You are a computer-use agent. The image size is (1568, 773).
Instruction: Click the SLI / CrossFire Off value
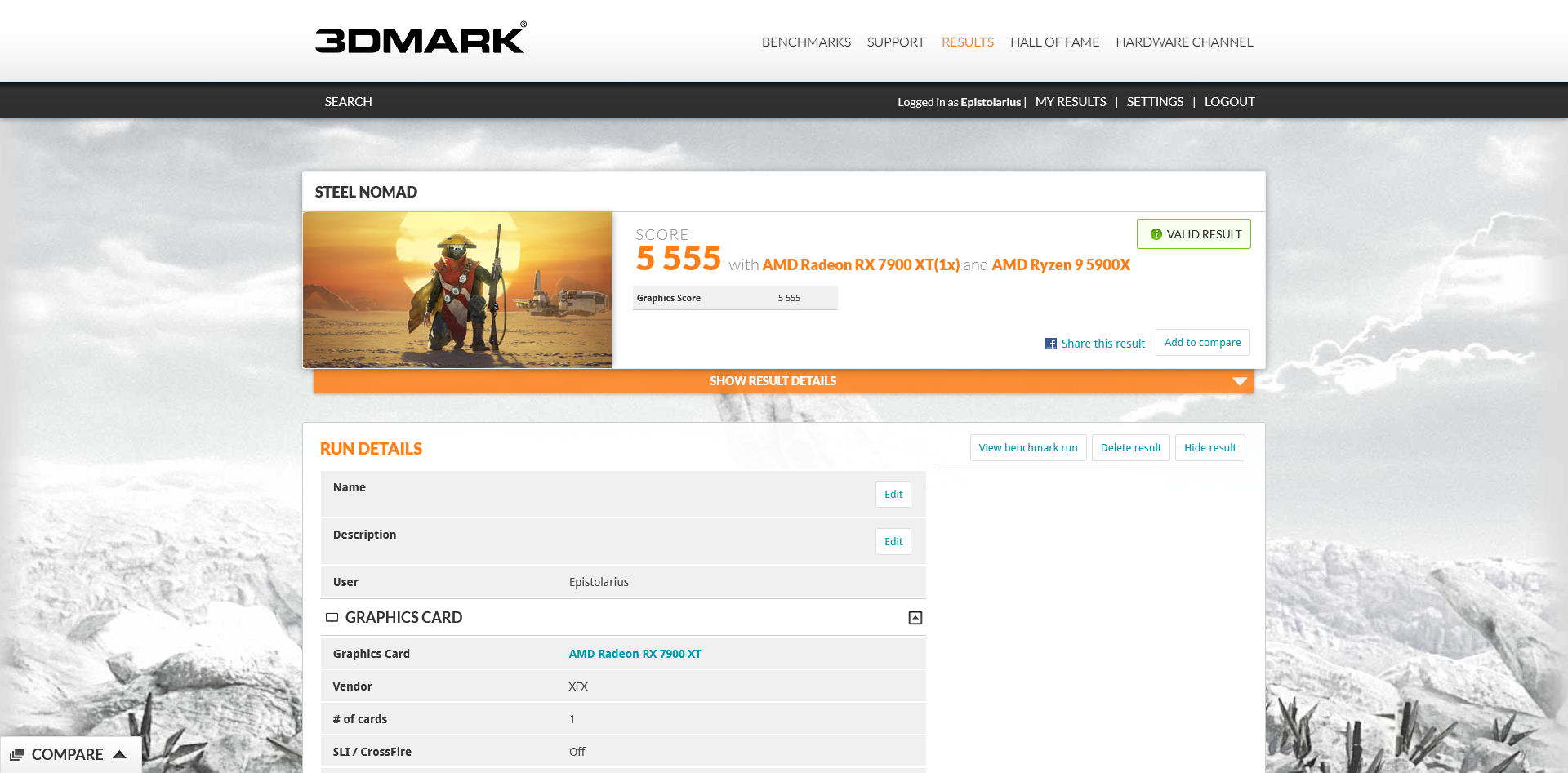[x=577, y=752]
